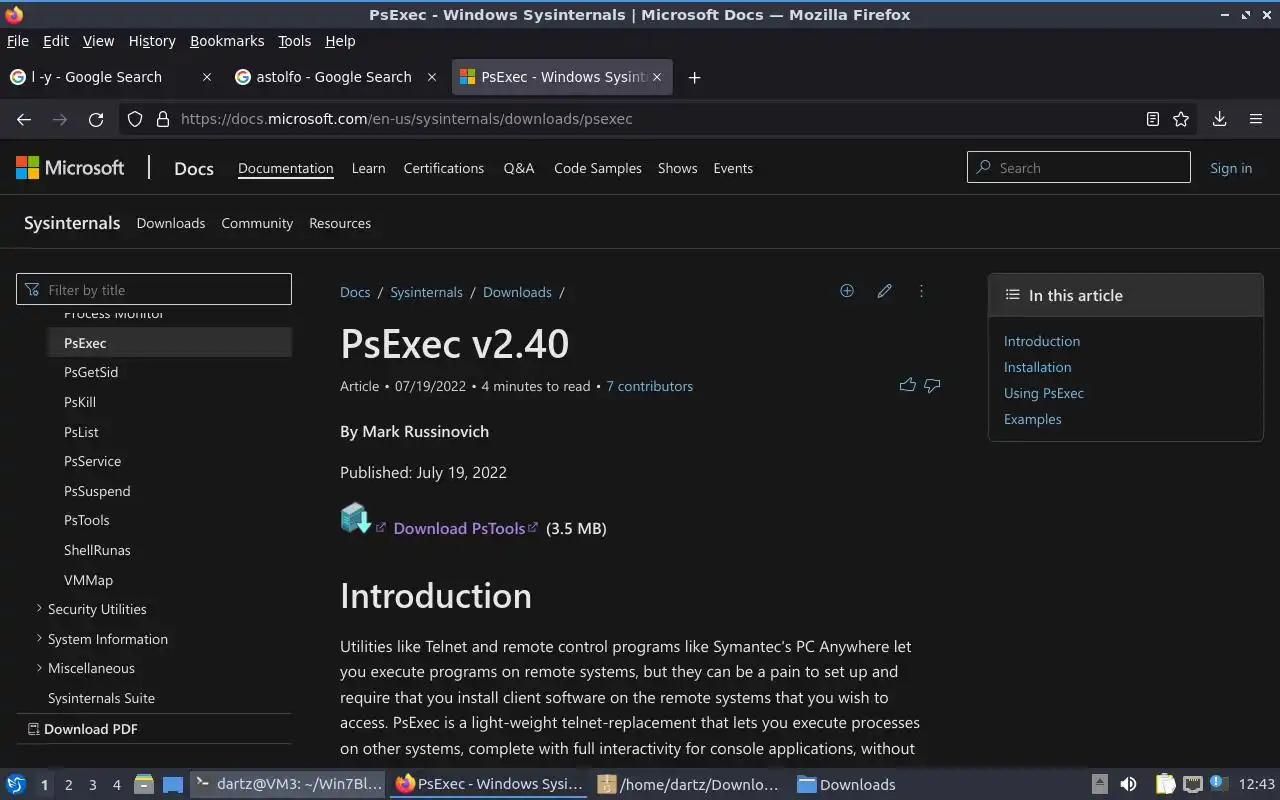1280x800 pixels.
Task: Open Code Samples nav item
Action: [598, 168]
